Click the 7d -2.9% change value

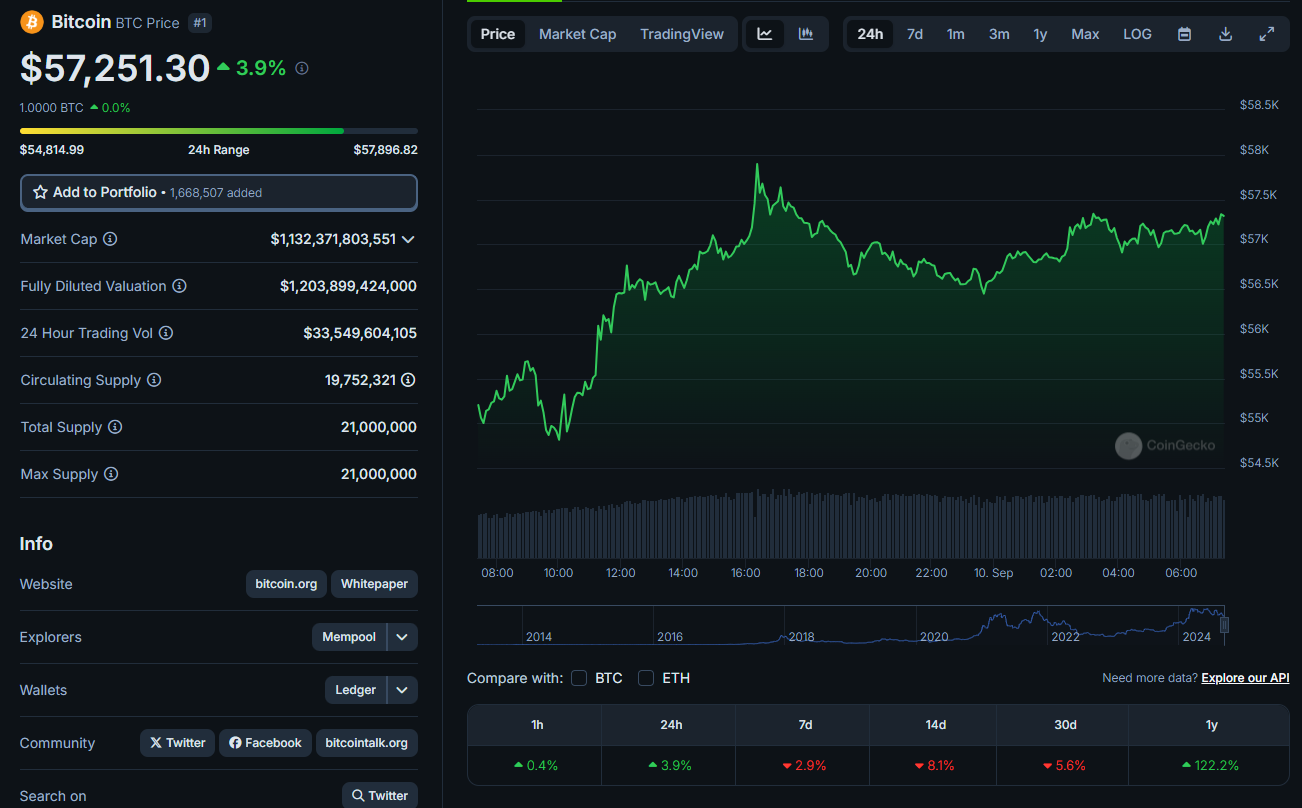tap(805, 765)
